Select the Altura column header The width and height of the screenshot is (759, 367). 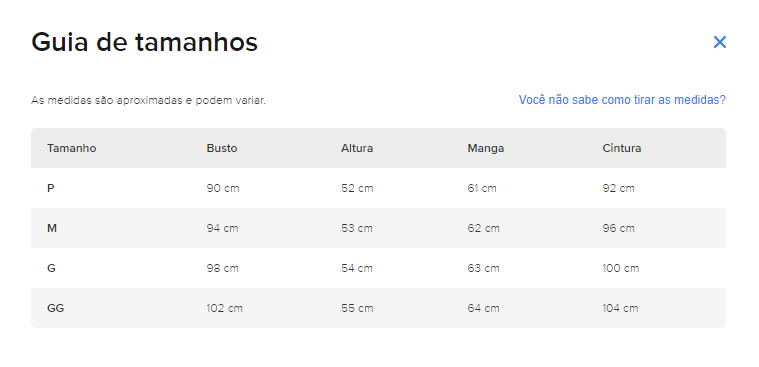[357, 148]
